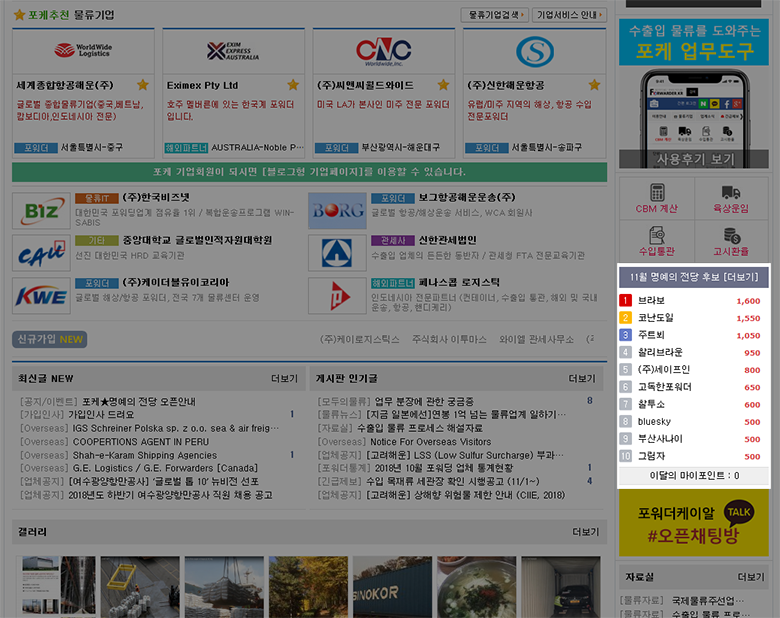The height and width of the screenshot is (618, 780).
Task: Click the Biz logo of 한국비즈넷
Action: click(41, 211)
